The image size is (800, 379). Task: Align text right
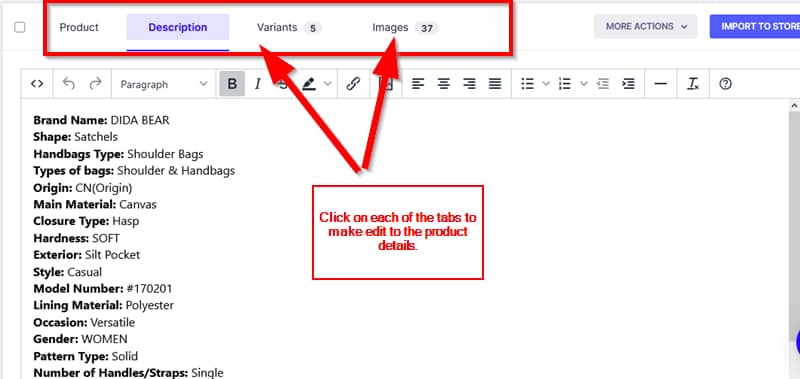469,84
